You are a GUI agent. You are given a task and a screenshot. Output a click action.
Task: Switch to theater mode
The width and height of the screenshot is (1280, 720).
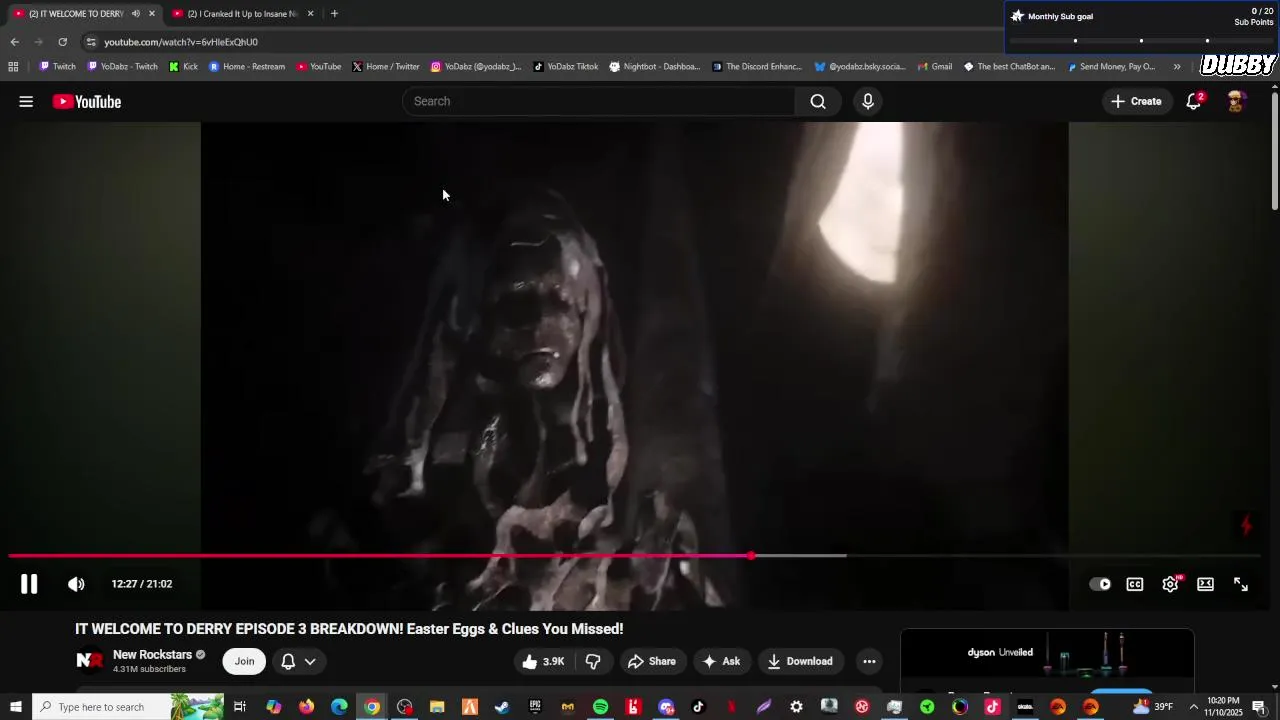point(1206,584)
